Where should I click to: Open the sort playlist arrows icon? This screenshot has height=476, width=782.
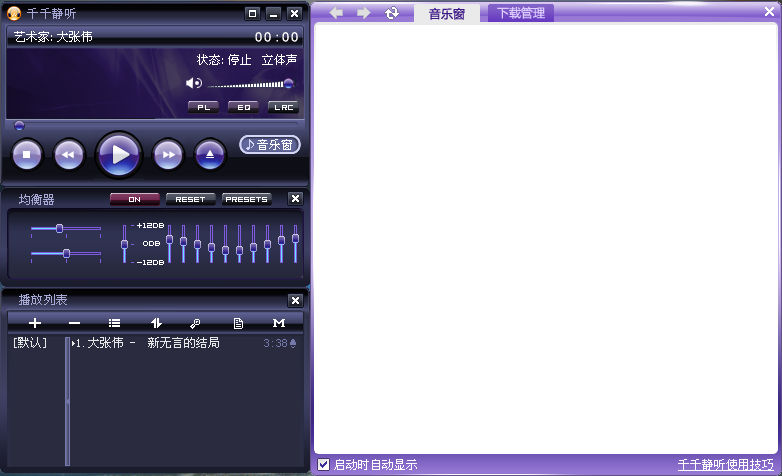(156, 323)
